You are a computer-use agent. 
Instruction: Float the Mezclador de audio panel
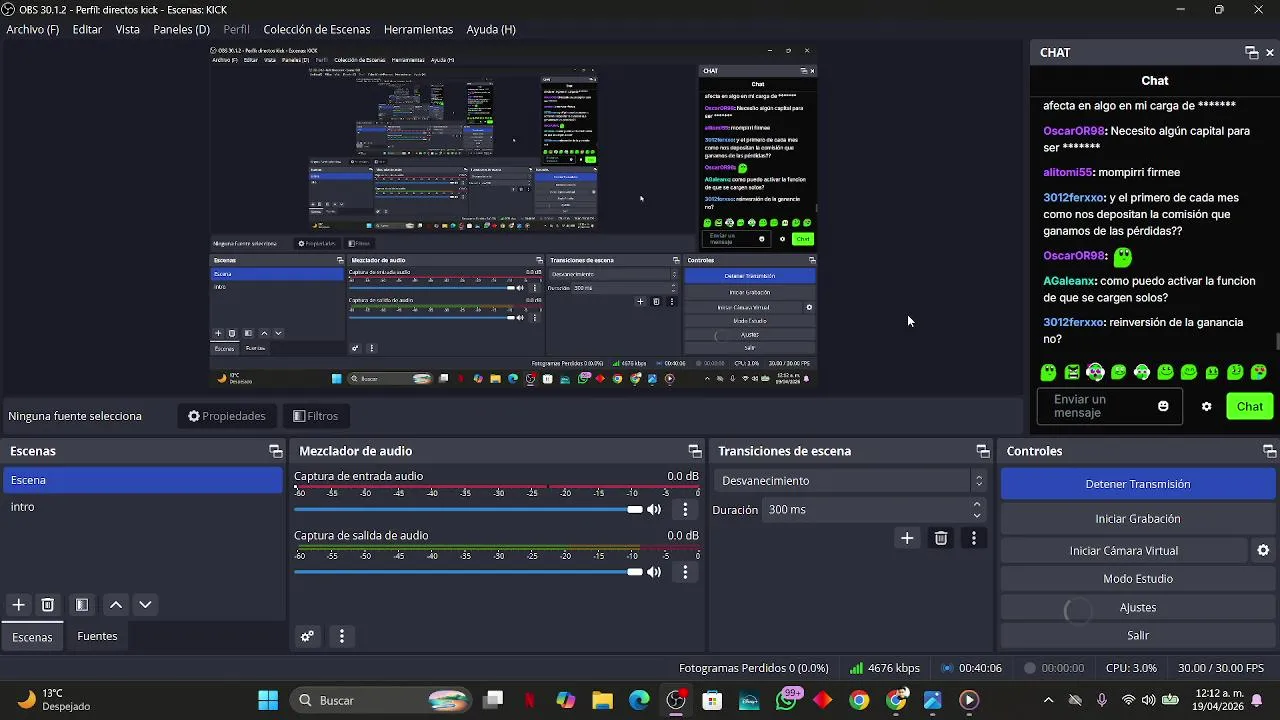click(695, 451)
